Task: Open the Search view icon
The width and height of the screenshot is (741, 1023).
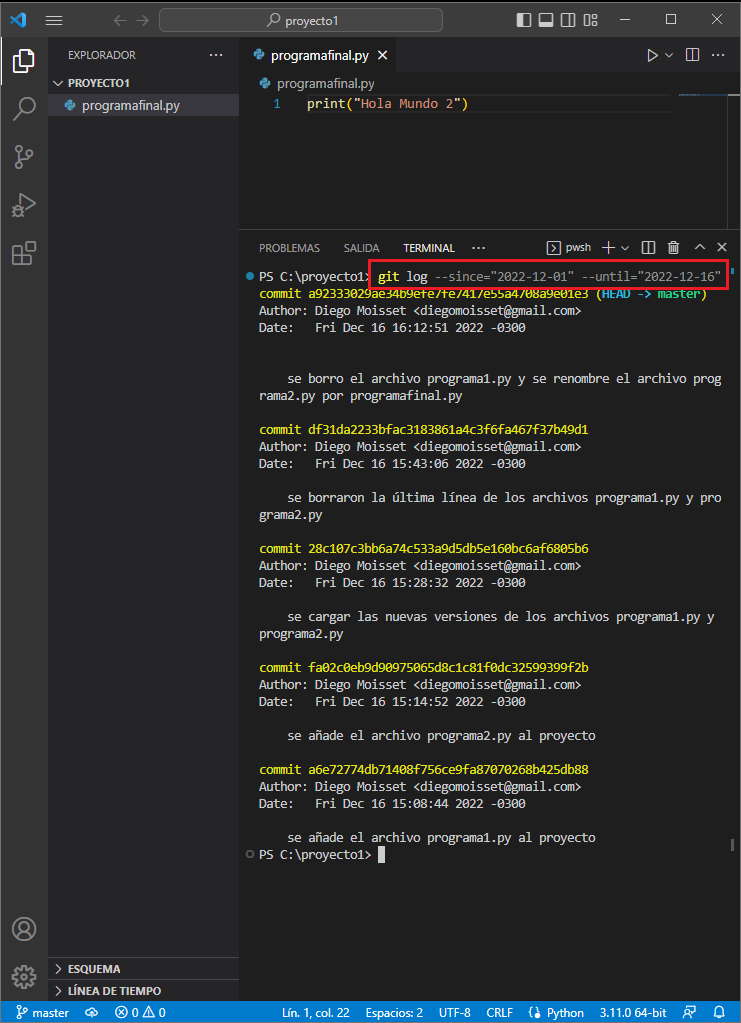Action: click(23, 108)
